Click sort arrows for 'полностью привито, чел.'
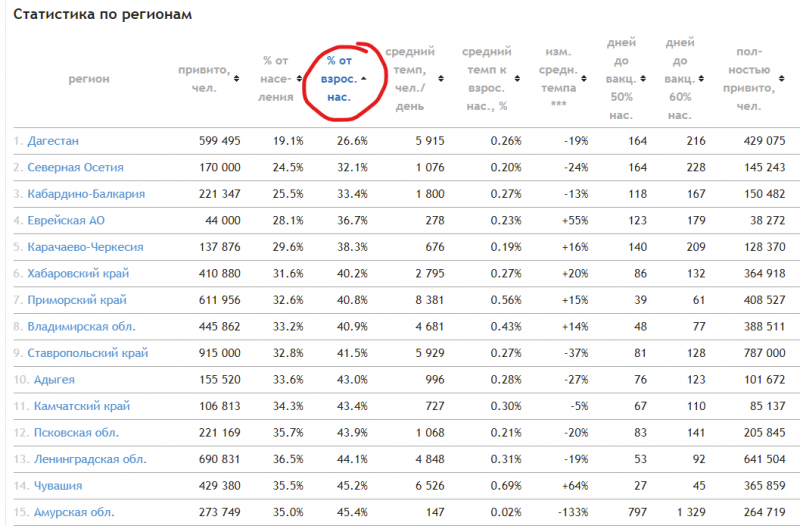 (782, 79)
